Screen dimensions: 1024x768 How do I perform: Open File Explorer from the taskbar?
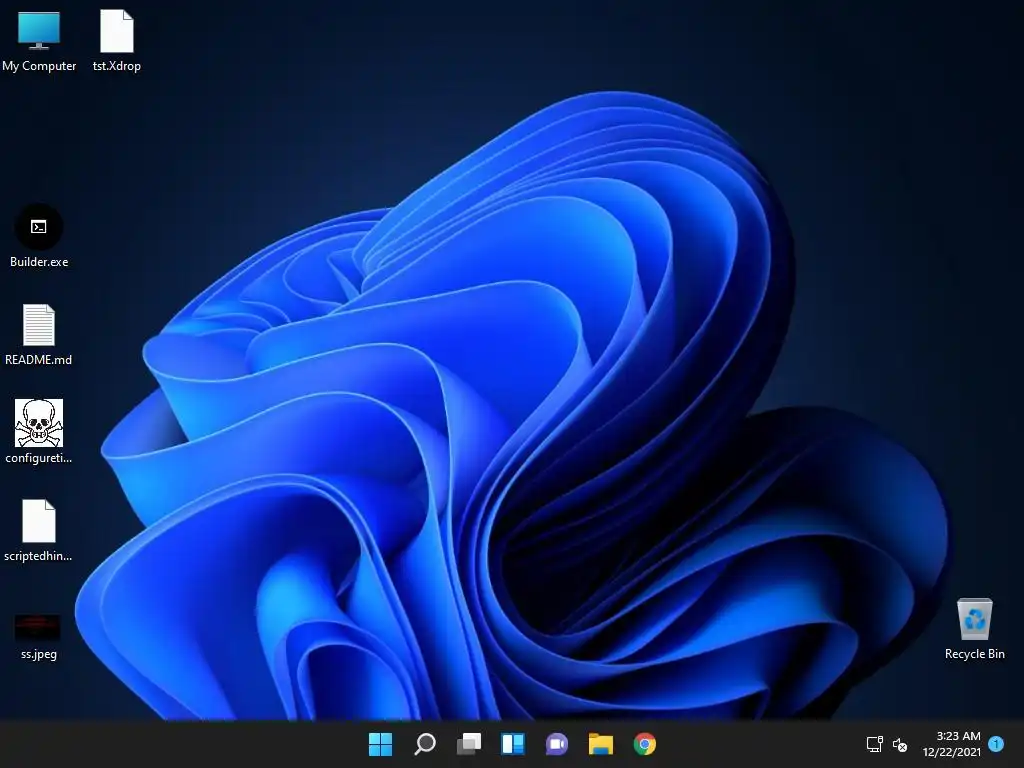pos(601,744)
